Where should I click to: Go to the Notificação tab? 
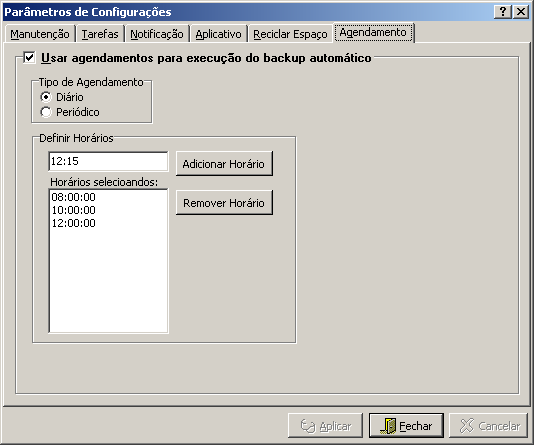pos(157,34)
